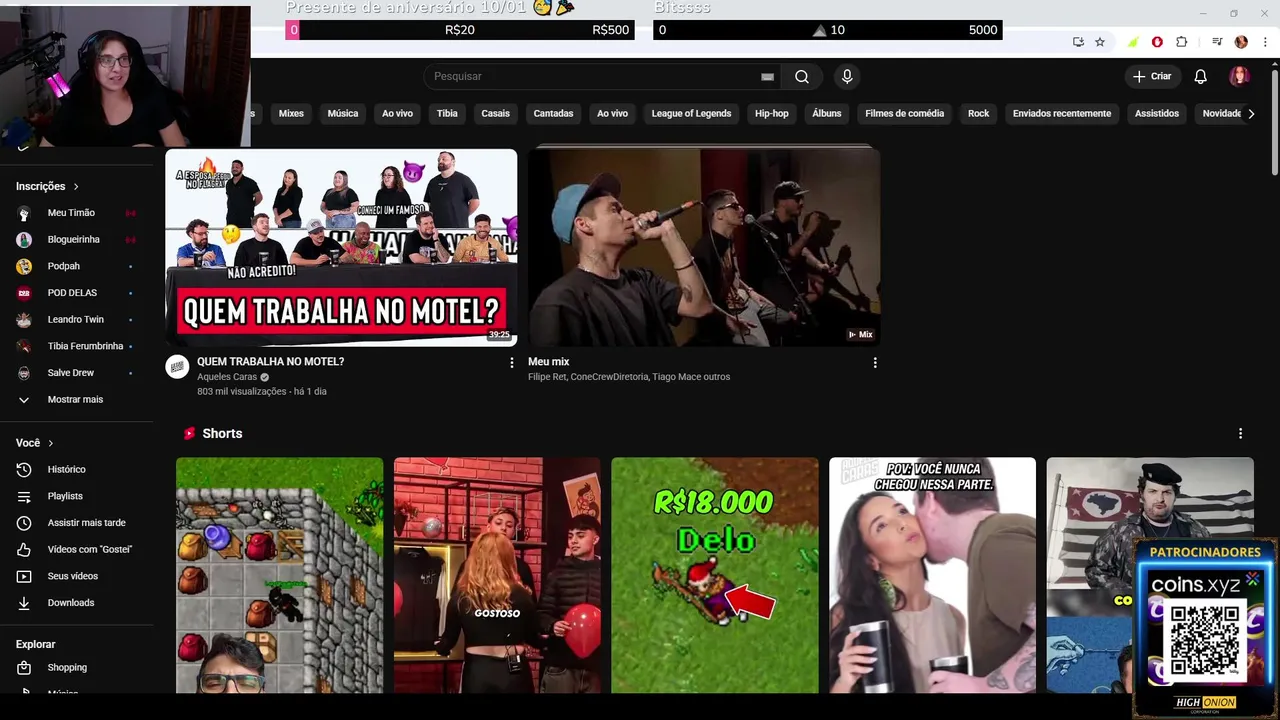Screen dimensions: 1280x720
Task: Open the GOSTOSO short thumbnail
Action: tap(497, 575)
